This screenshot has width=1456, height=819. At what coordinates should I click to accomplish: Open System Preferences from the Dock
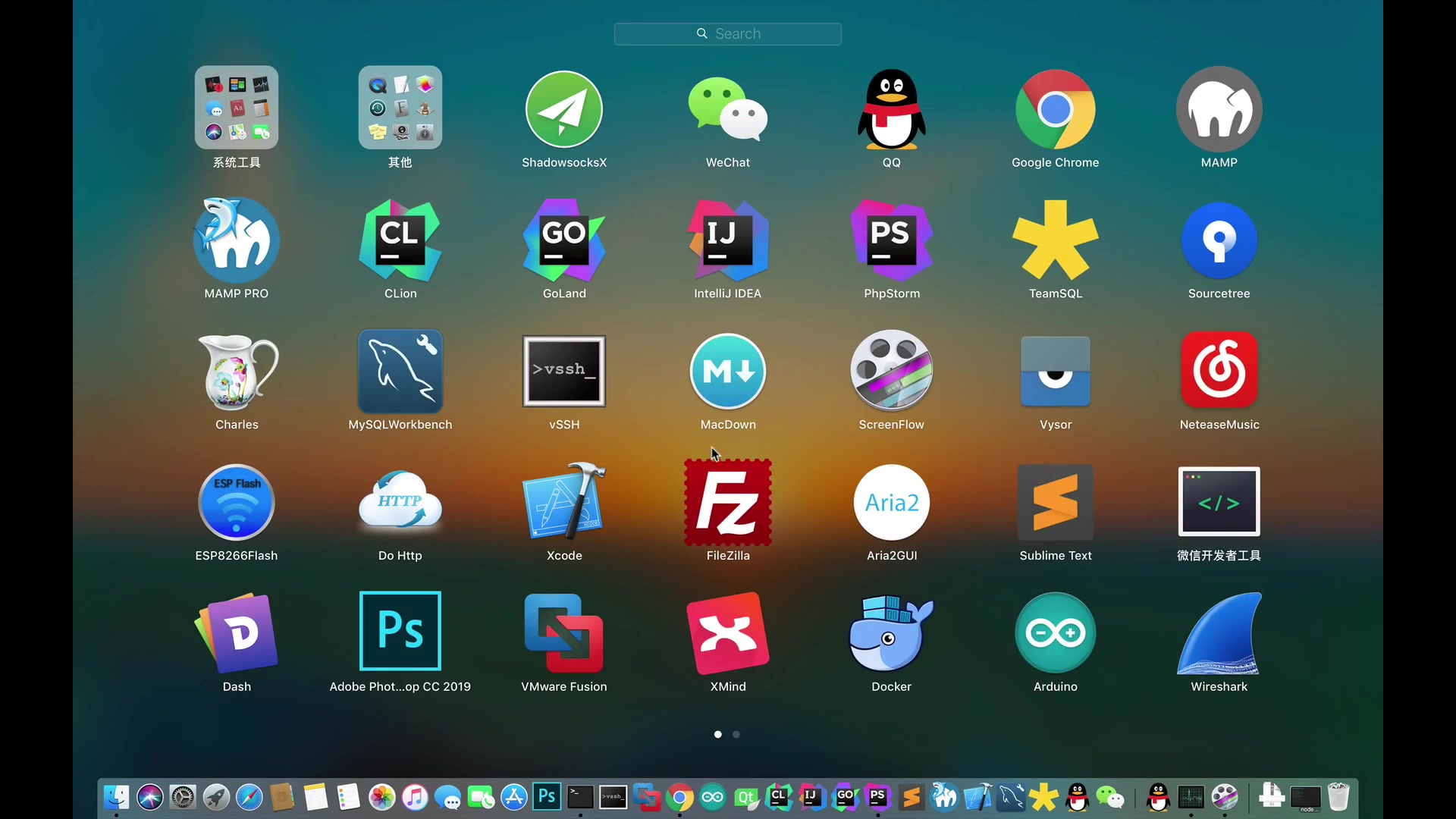183,797
